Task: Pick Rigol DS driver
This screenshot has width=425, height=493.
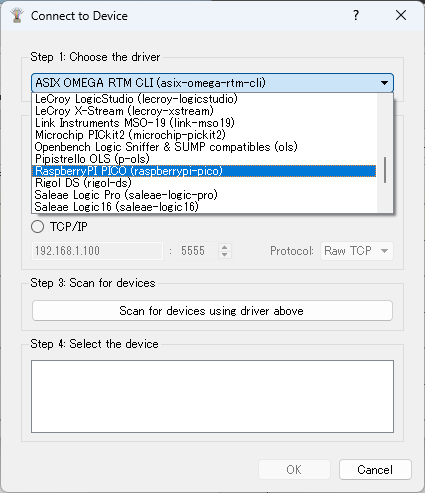Action: (x=204, y=183)
